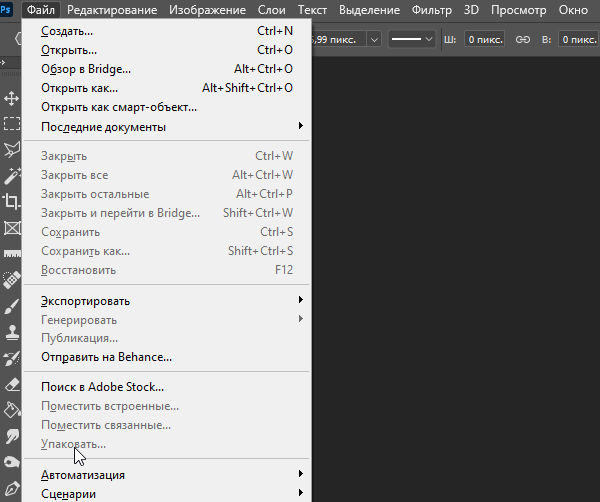
Task: Open the stroke line style dropdown
Action: pos(412,39)
